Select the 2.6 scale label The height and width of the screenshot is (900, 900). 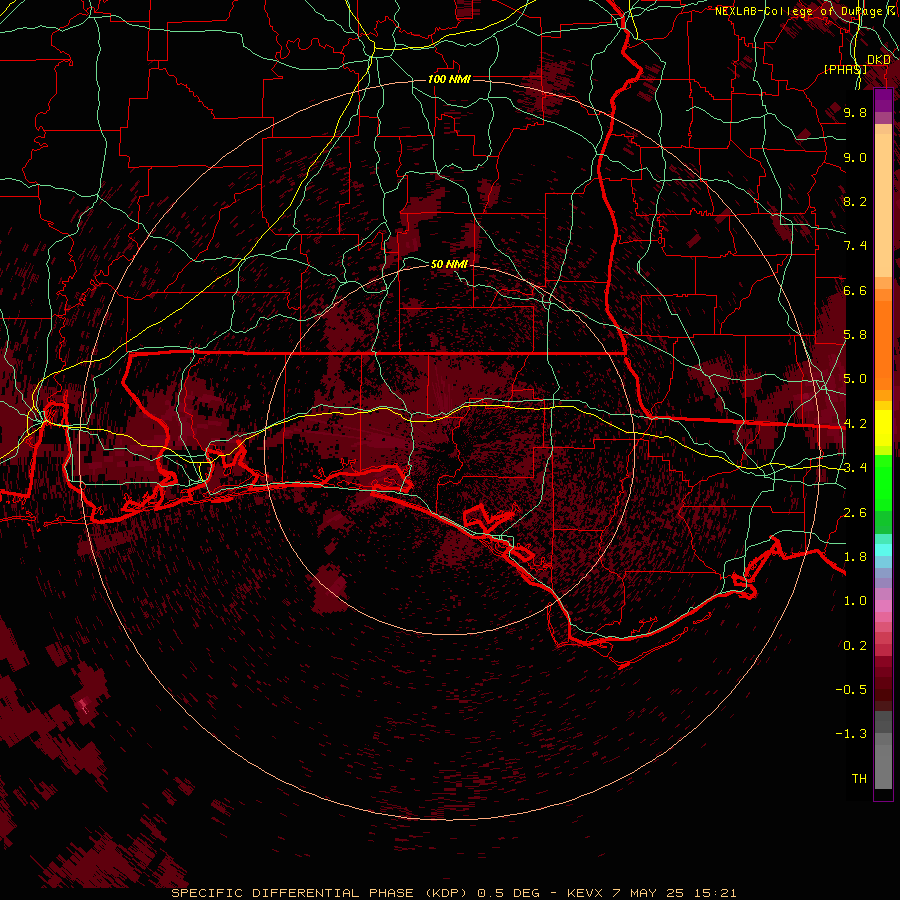coord(855,513)
